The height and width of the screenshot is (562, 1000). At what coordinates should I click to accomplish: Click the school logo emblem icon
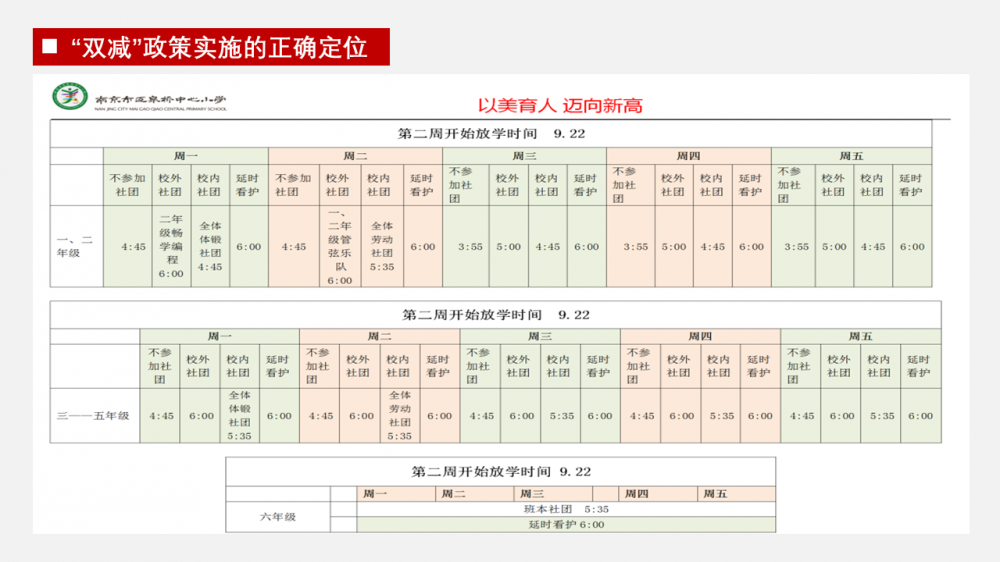coord(70,98)
